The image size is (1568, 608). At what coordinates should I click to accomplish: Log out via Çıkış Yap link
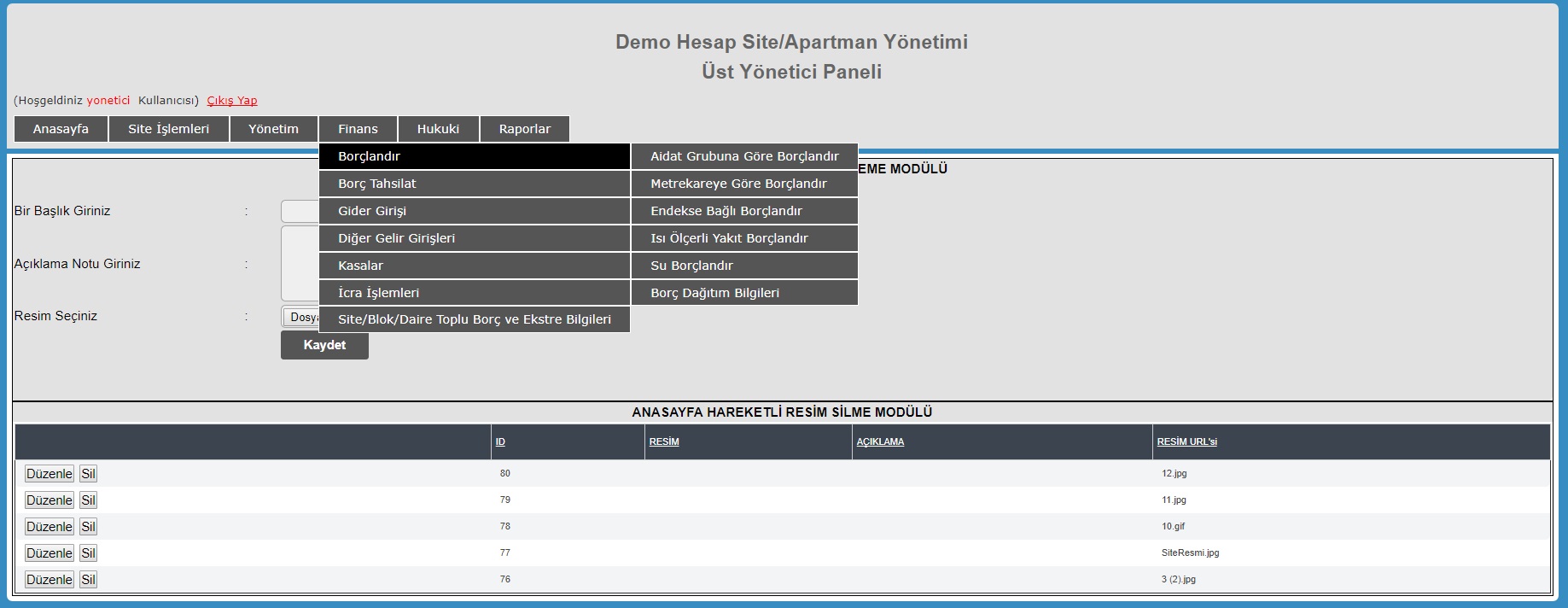coord(231,100)
